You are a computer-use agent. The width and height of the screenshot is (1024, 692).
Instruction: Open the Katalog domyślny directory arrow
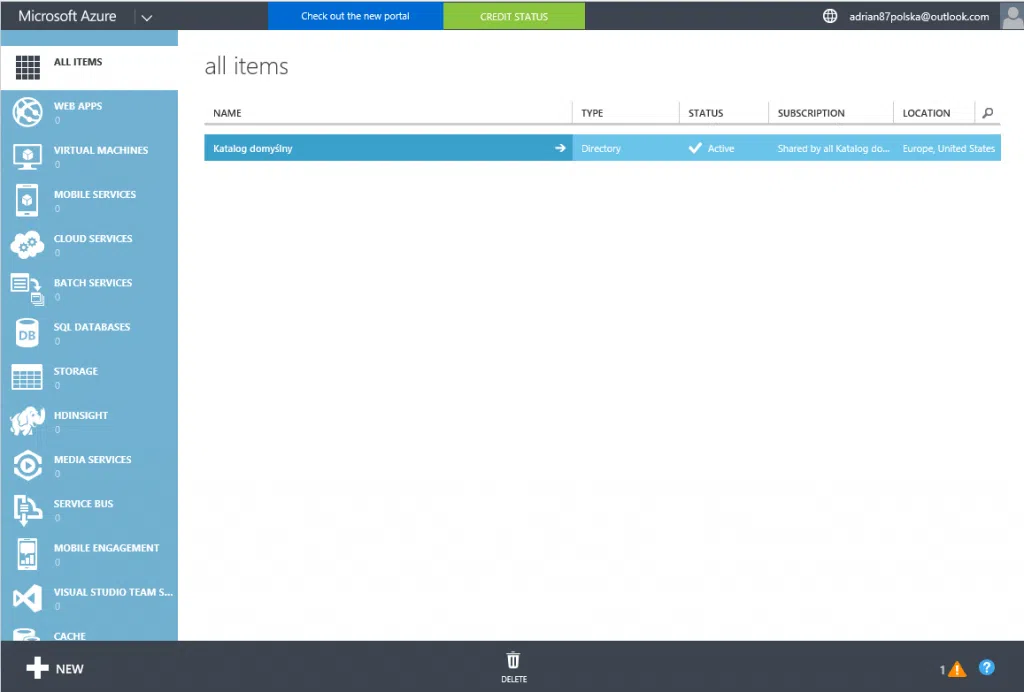[560, 148]
